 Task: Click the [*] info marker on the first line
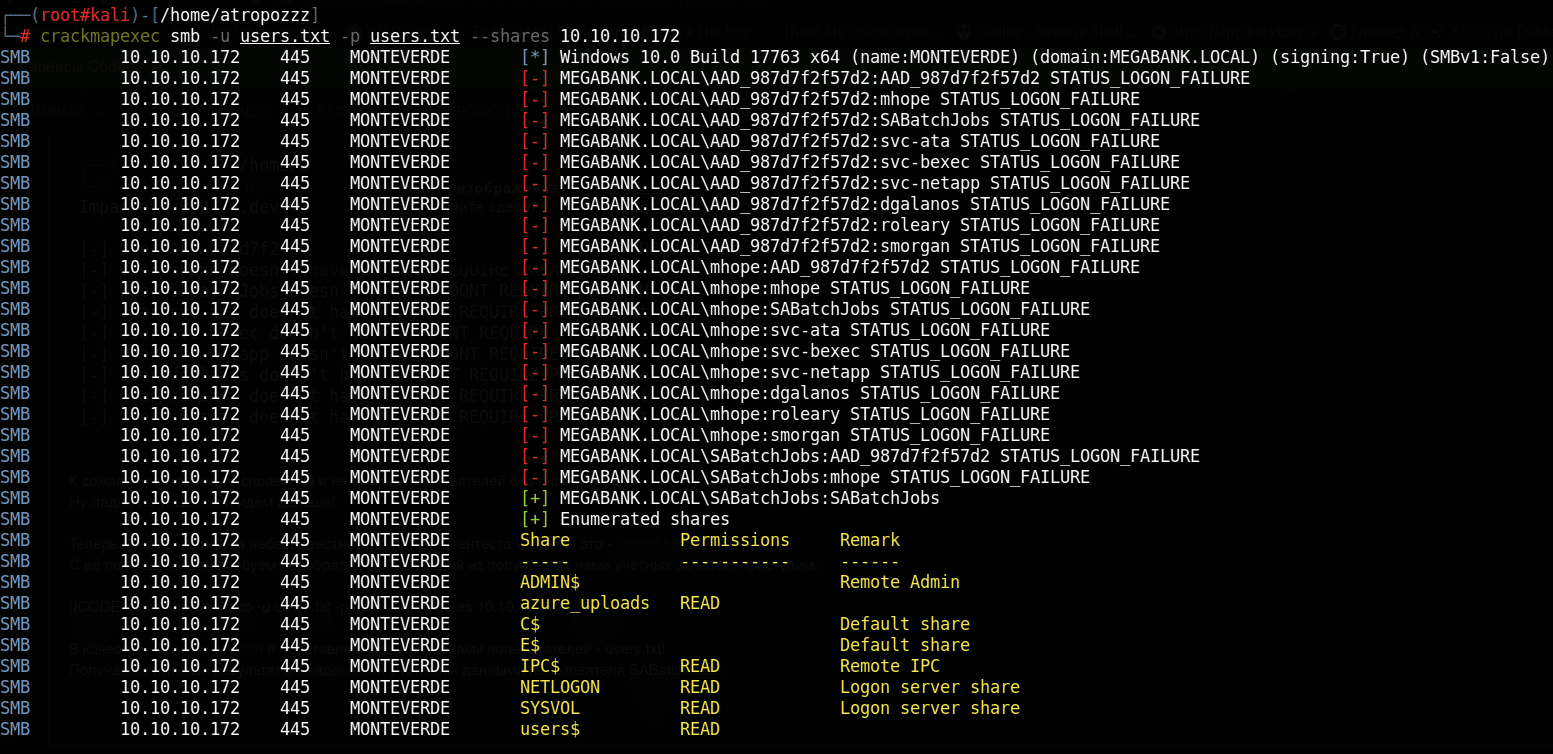[x=535, y=57]
